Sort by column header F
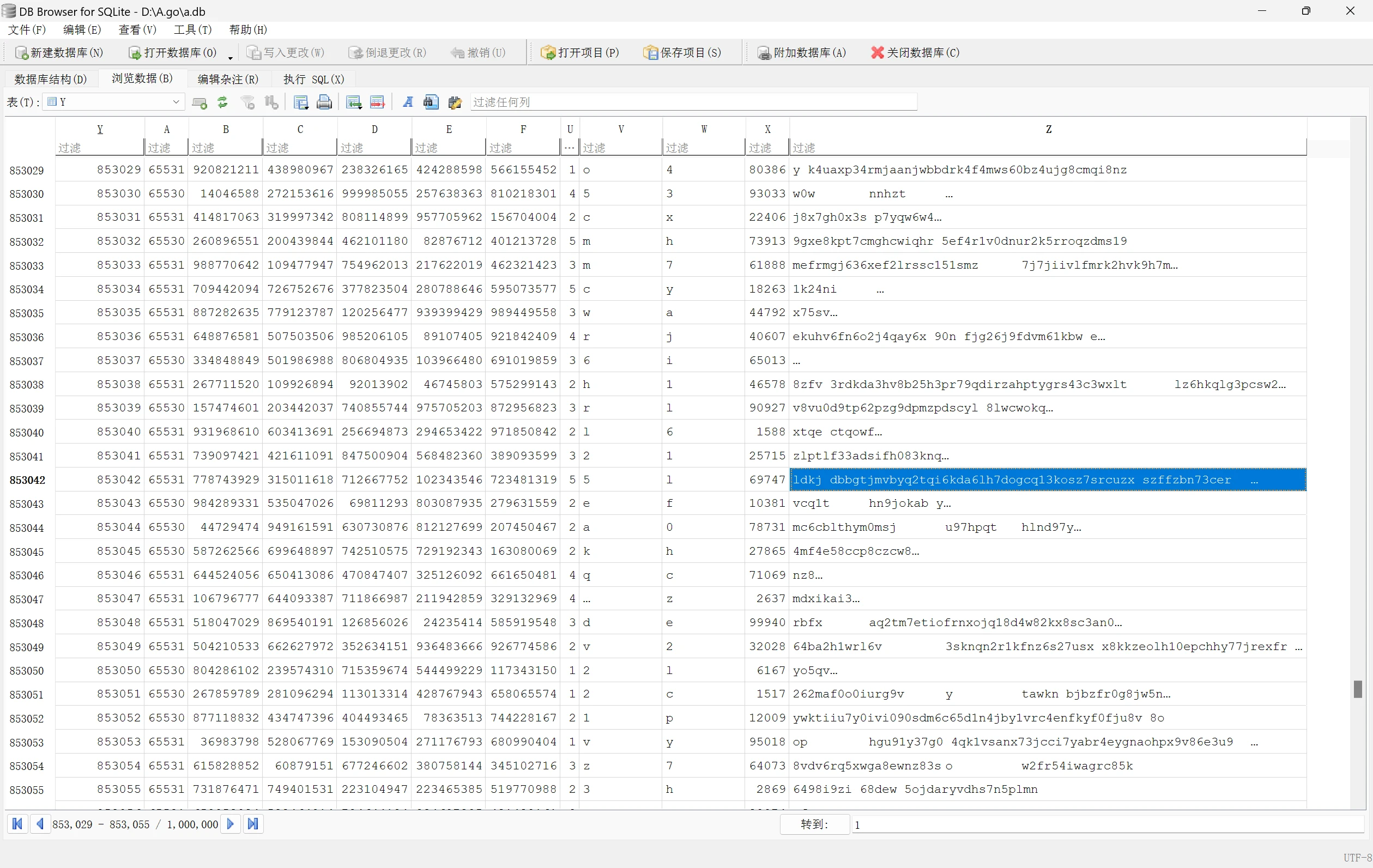 pos(523,129)
